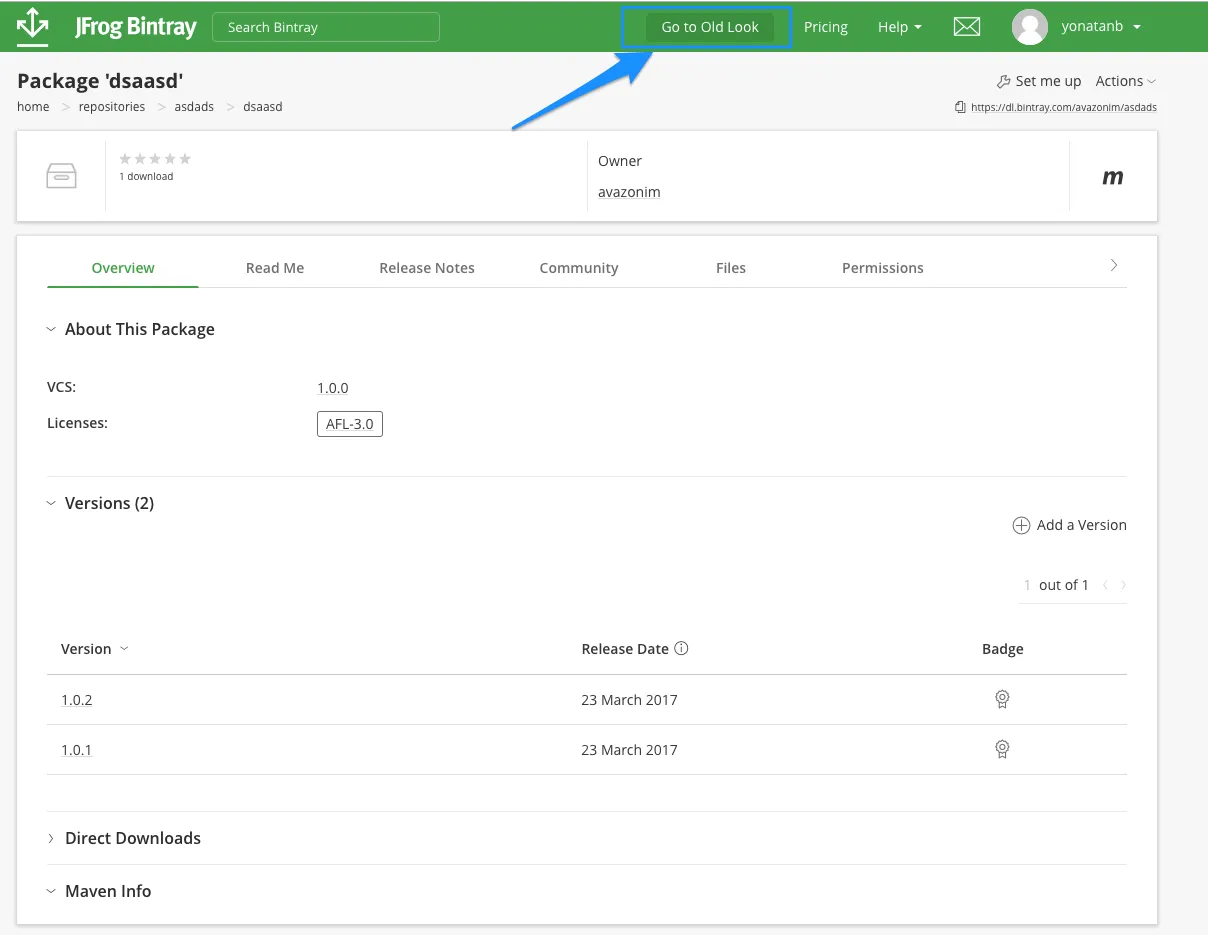Image resolution: width=1208 pixels, height=935 pixels.
Task: Click the 23 March 2017 date for 1.0.1
Action: (629, 750)
